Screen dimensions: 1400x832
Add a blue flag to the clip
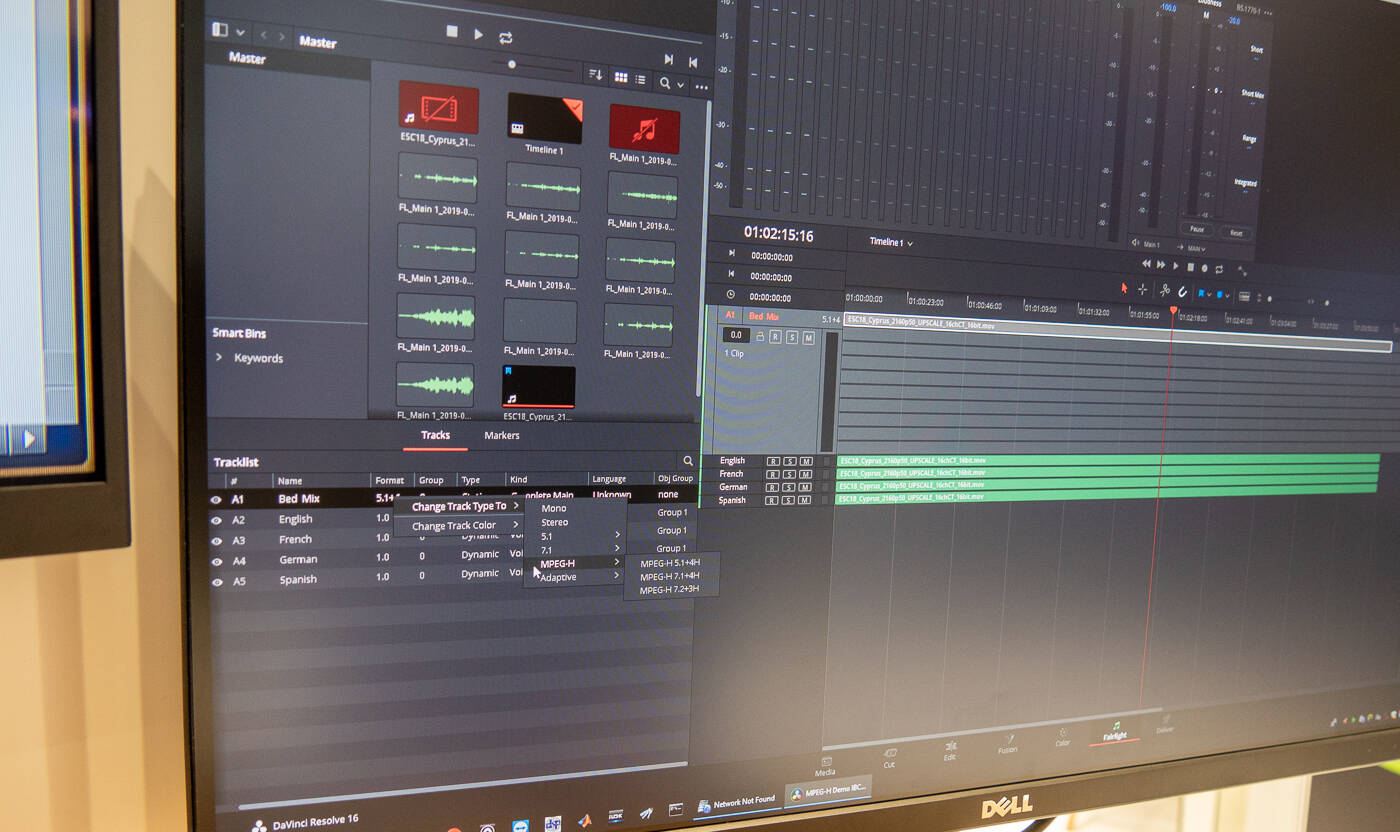point(1202,293)
